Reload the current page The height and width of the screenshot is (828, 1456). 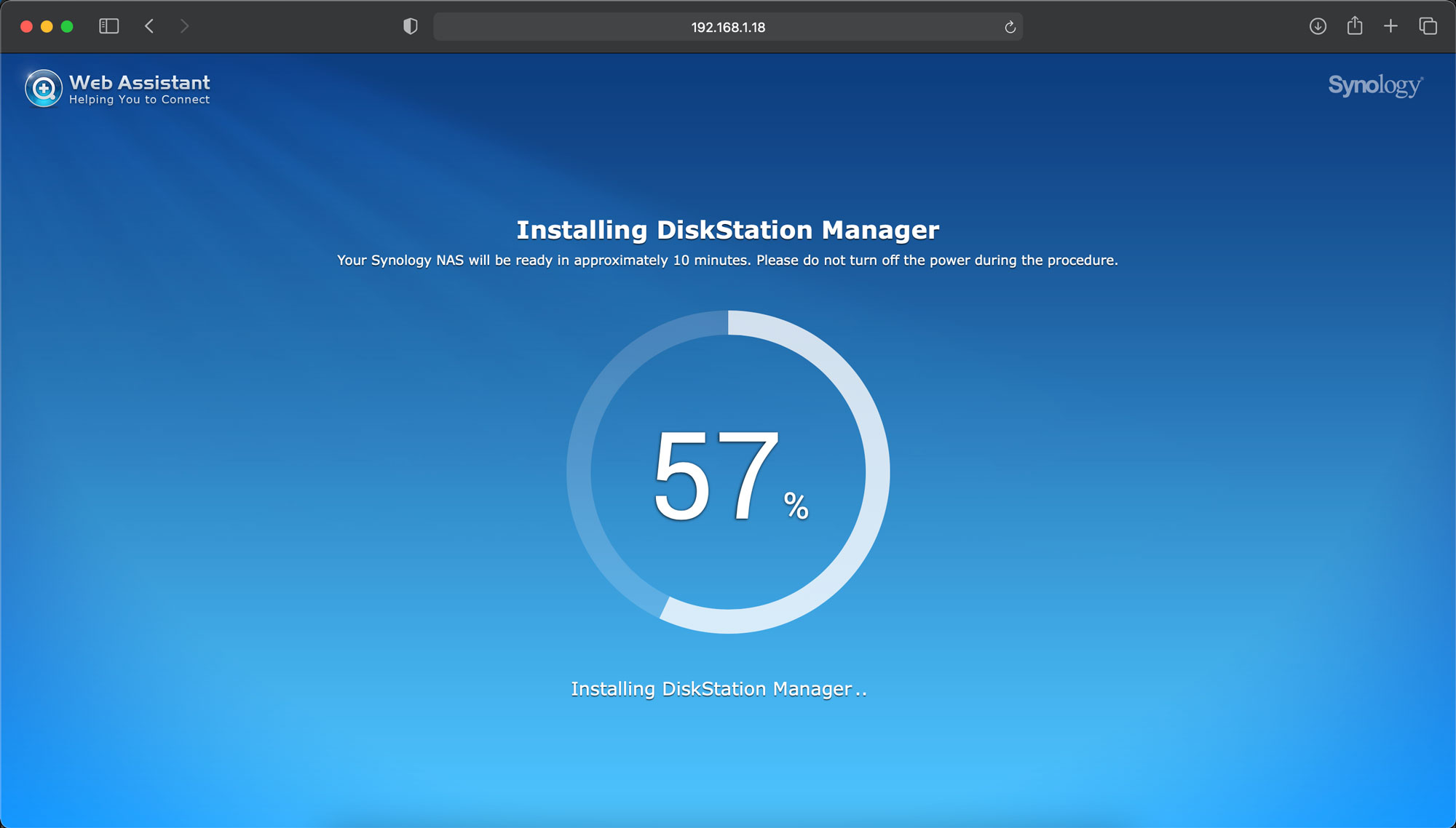1010,27
